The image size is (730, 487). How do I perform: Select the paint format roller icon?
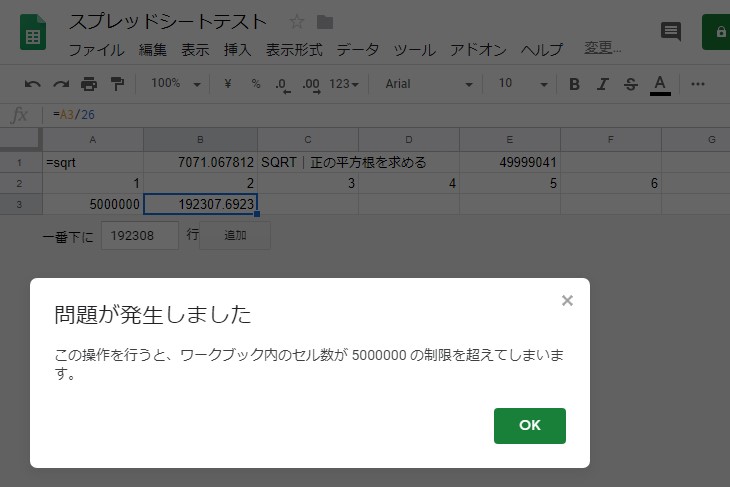pyautogui.click(x=117, y=84)
